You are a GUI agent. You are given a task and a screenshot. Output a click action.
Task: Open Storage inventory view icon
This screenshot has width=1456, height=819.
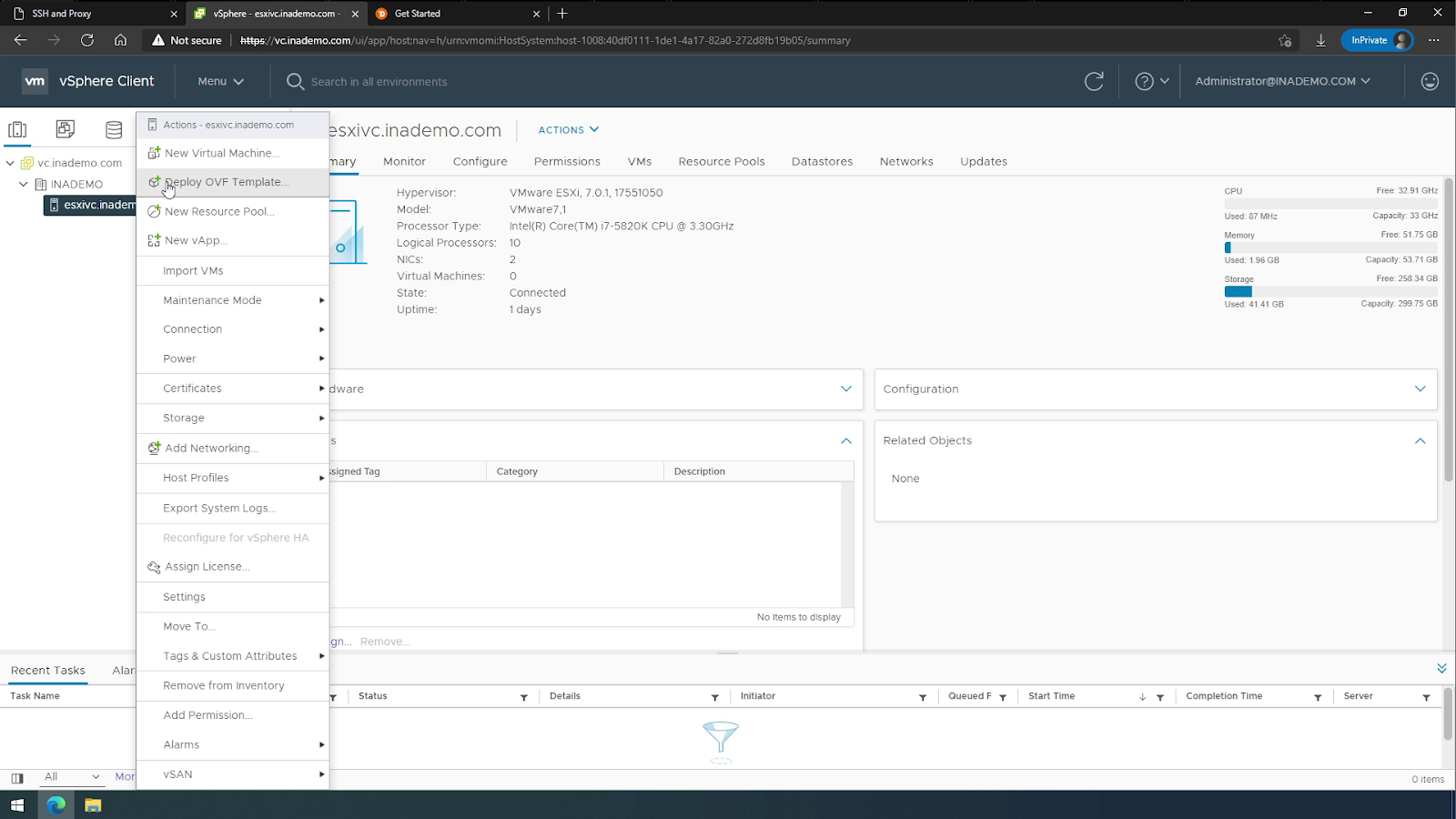pos(114,129)
